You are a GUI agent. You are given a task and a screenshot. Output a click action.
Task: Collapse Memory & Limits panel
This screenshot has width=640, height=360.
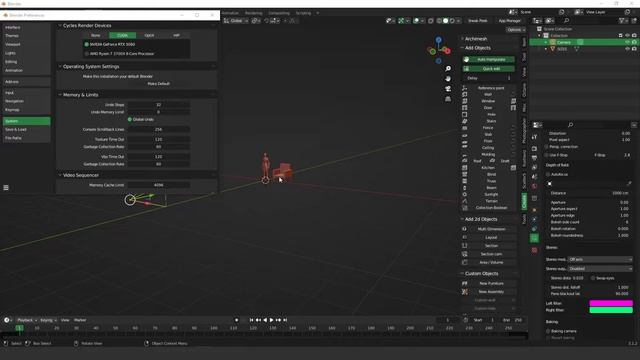(x=60, y=95)
